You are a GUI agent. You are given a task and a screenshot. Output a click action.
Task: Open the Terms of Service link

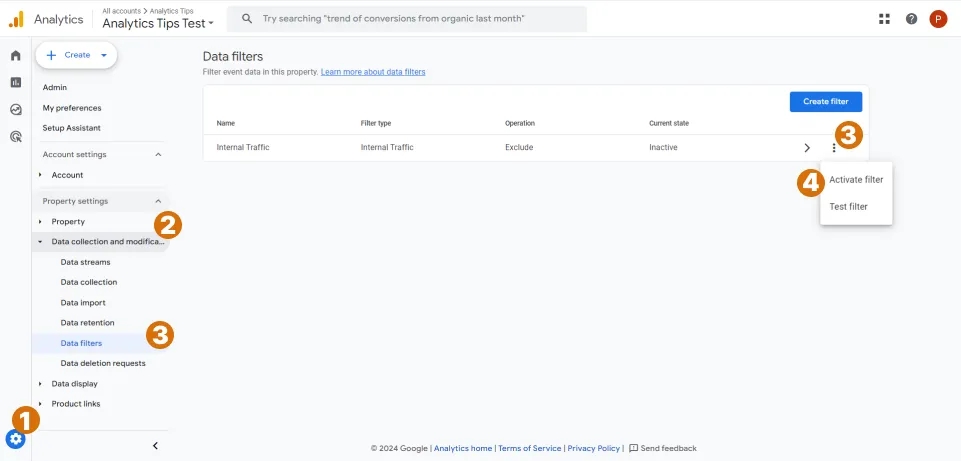click(530, 448)
